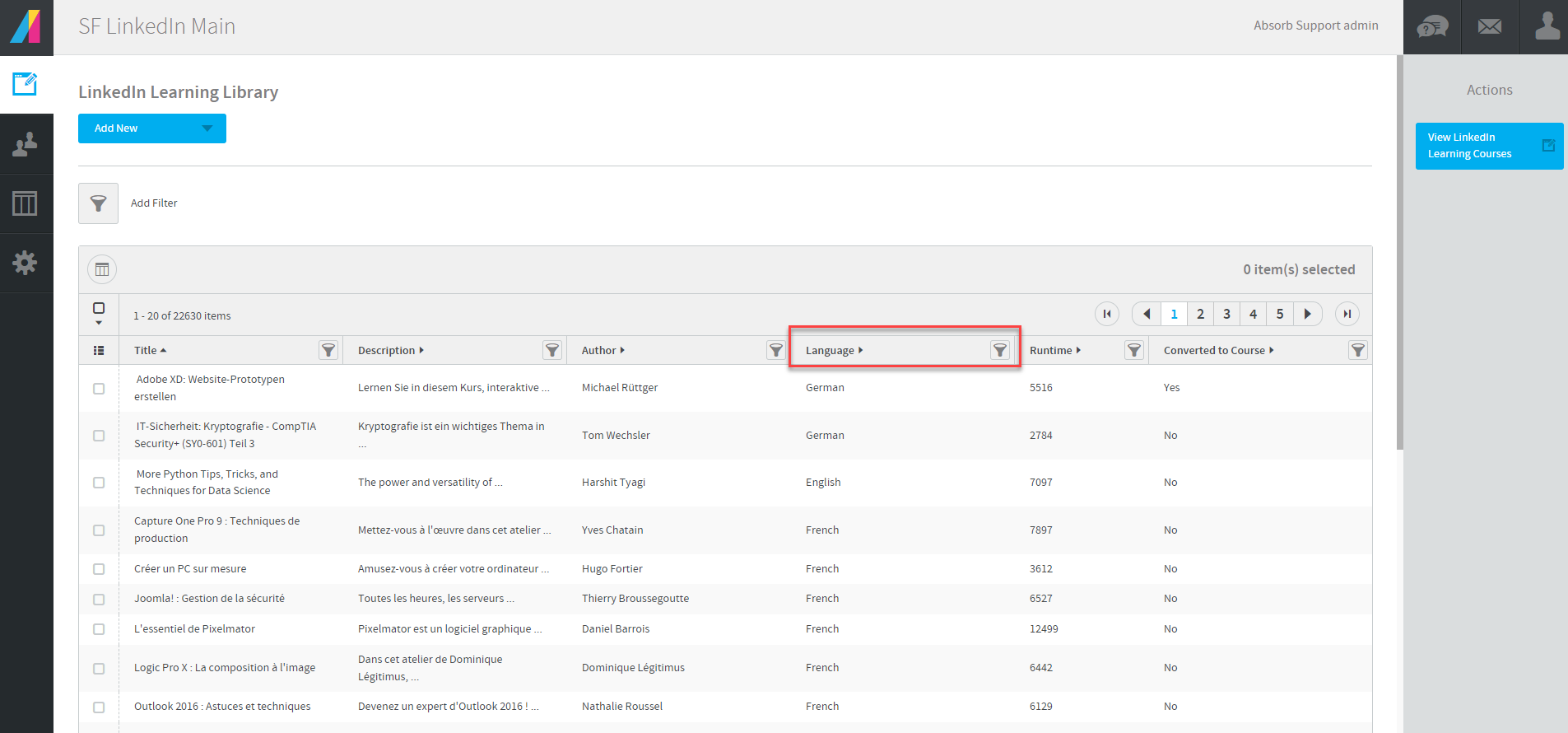The height and width of the screenshot is (733, 1568).
Task: Check the Outlook 2016 row checkbox
Action: point(99,707)
